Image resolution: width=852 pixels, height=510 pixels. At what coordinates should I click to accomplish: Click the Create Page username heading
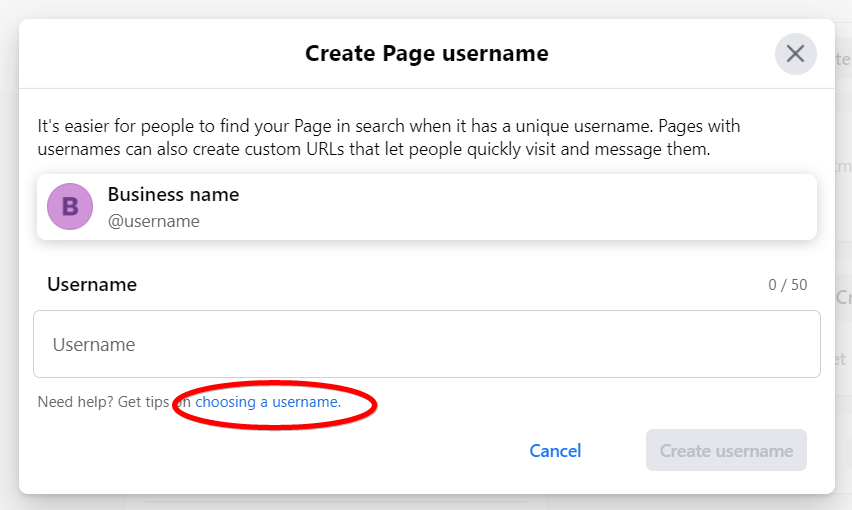(x=427, y=54)
